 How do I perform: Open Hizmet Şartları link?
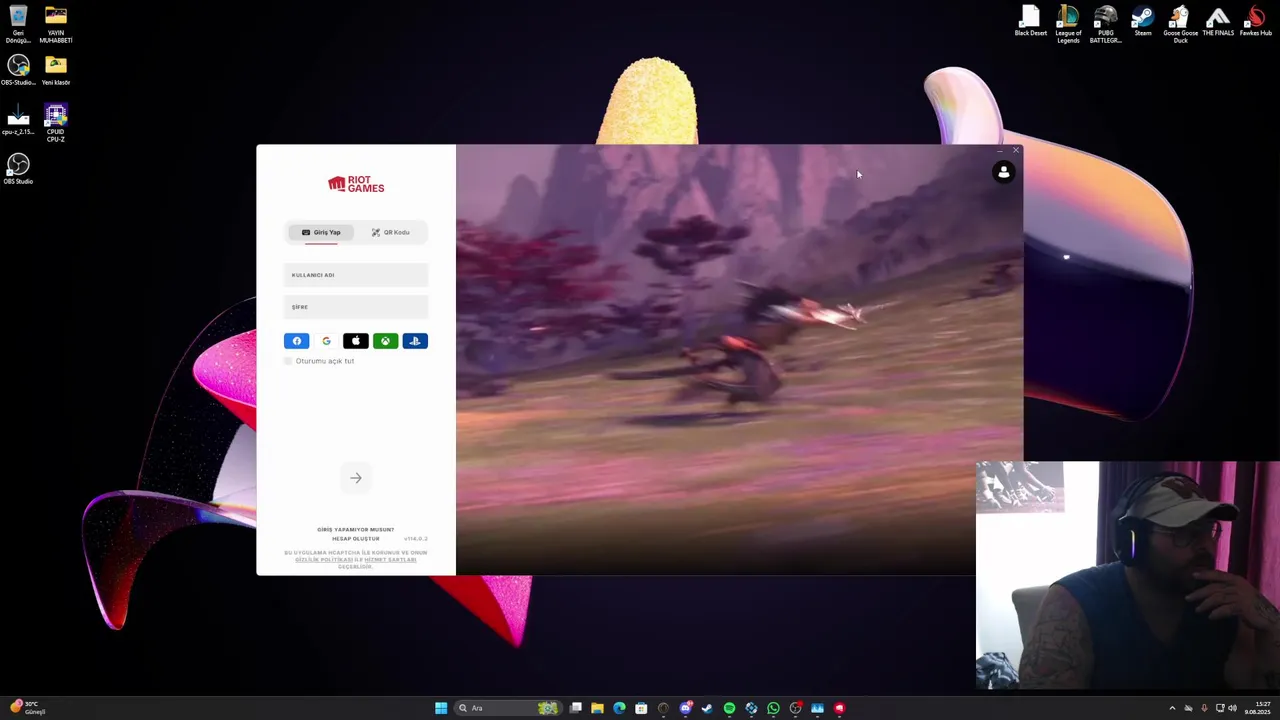(x=390, y=560)
